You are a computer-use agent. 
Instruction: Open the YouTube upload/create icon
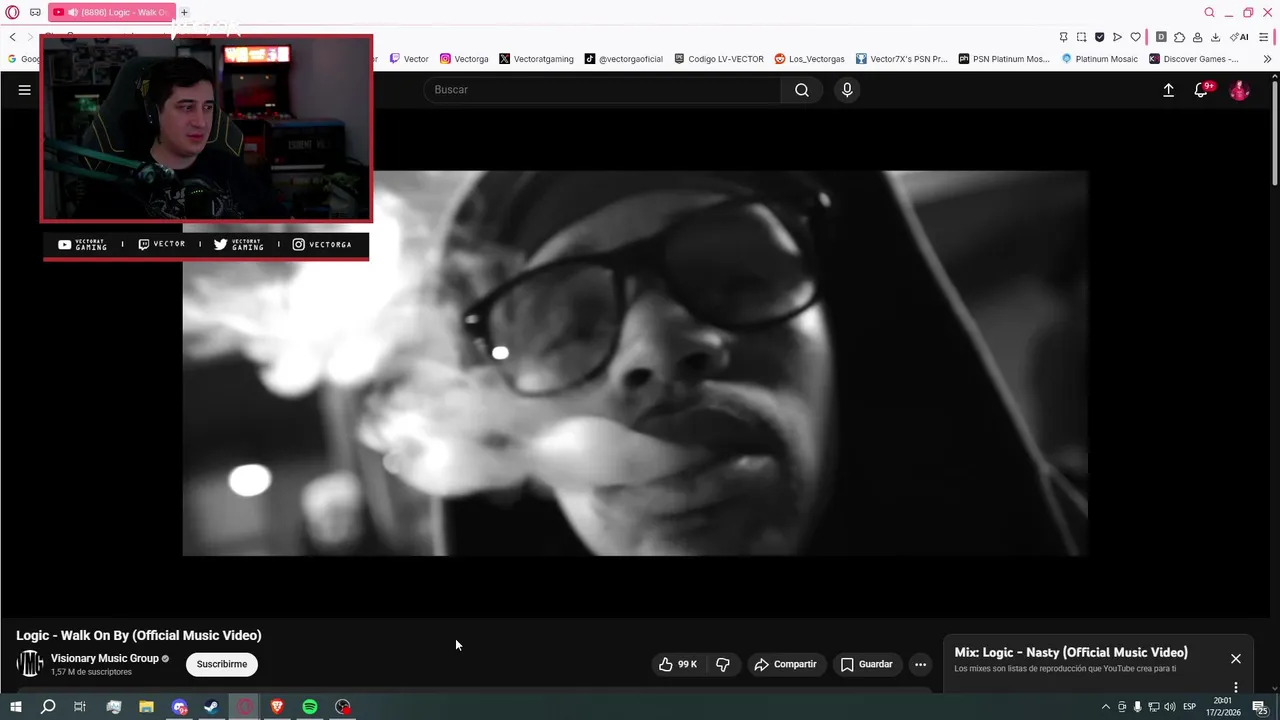1168,90
